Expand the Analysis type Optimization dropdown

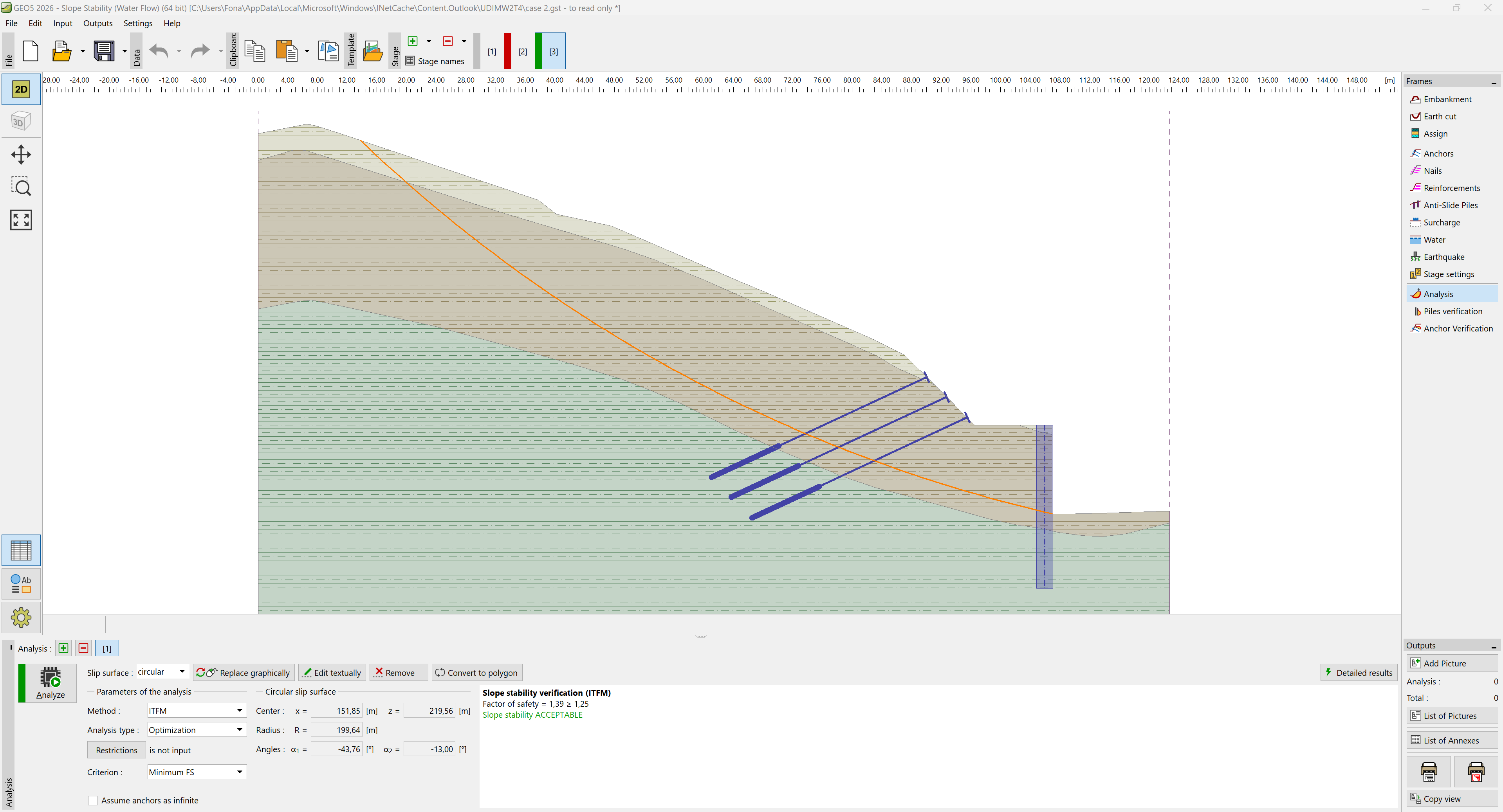pos(197,730)
